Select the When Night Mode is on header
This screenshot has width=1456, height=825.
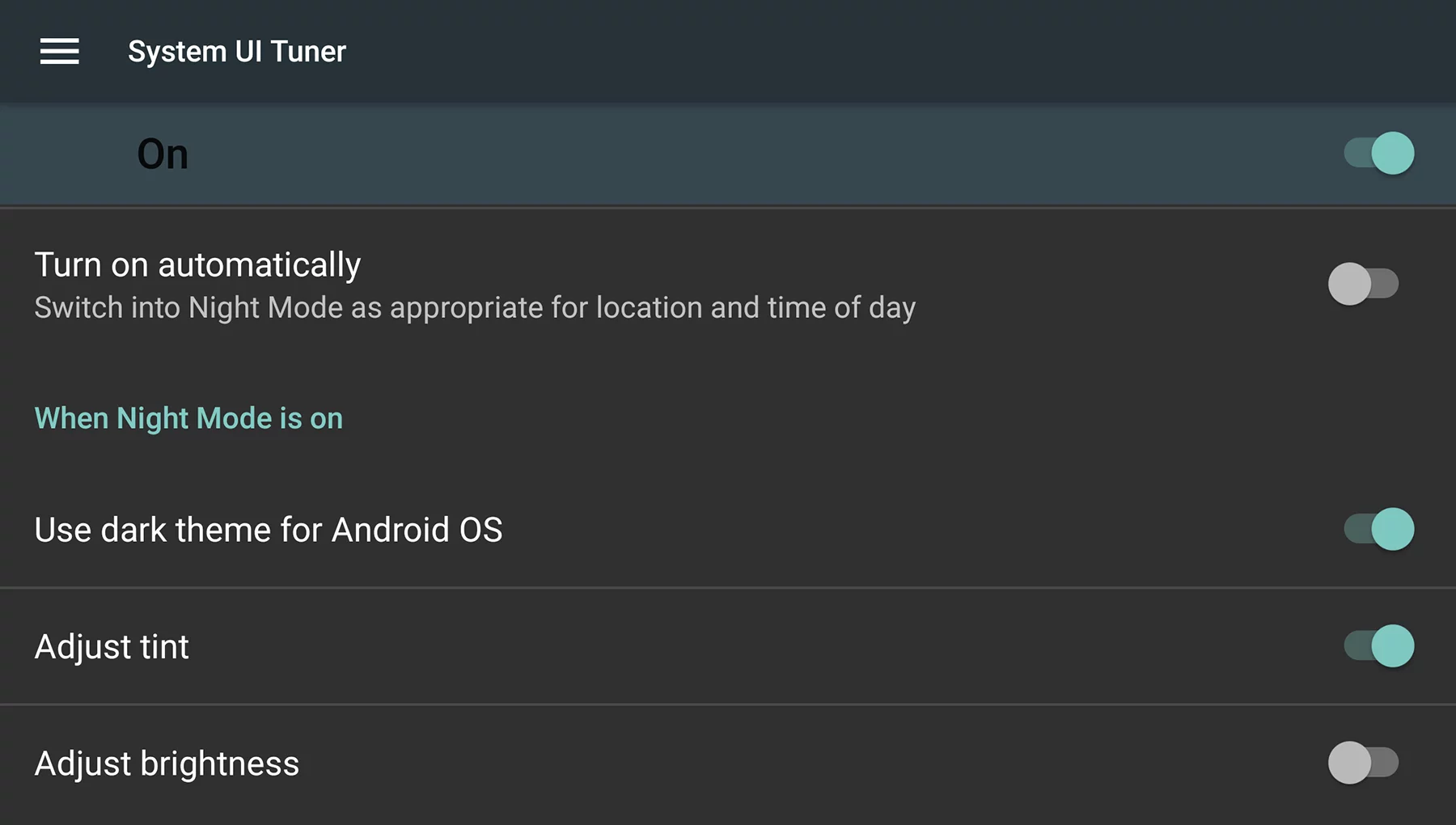tap(188, 418)
